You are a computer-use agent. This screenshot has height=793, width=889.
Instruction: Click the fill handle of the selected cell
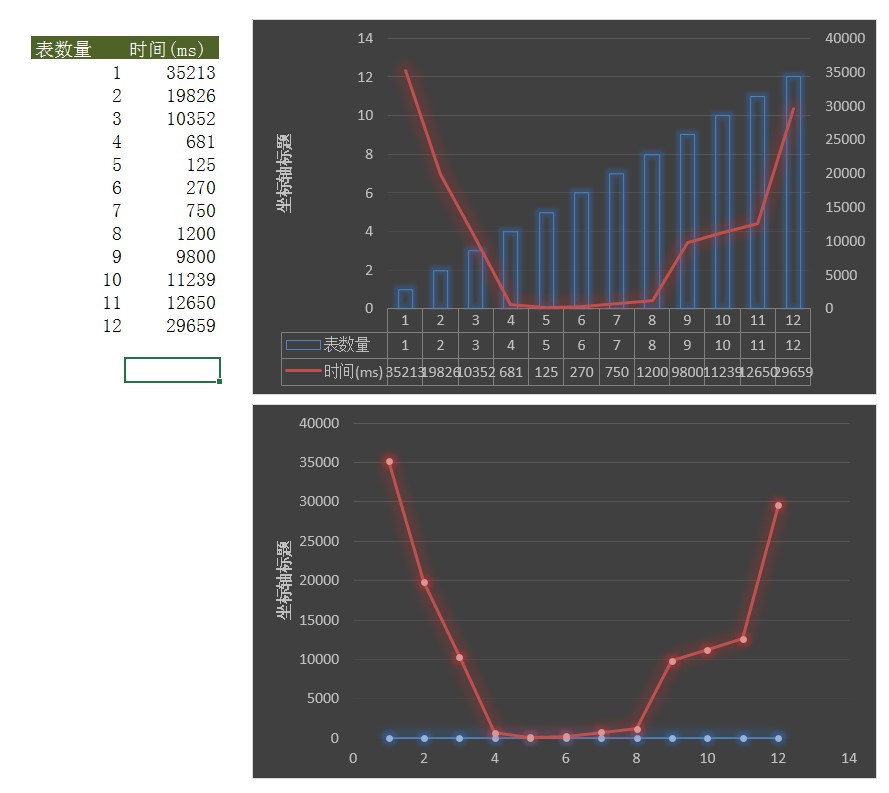click(219, 381)
